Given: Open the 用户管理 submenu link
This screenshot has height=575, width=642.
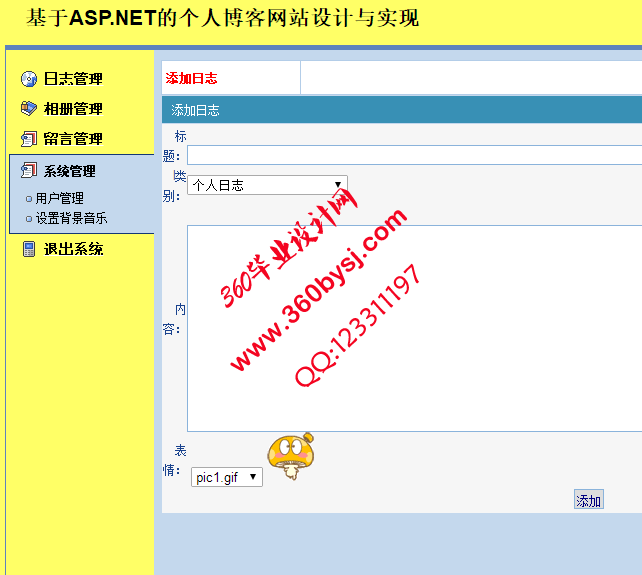Looking at the screenshot, I should 60,199.
